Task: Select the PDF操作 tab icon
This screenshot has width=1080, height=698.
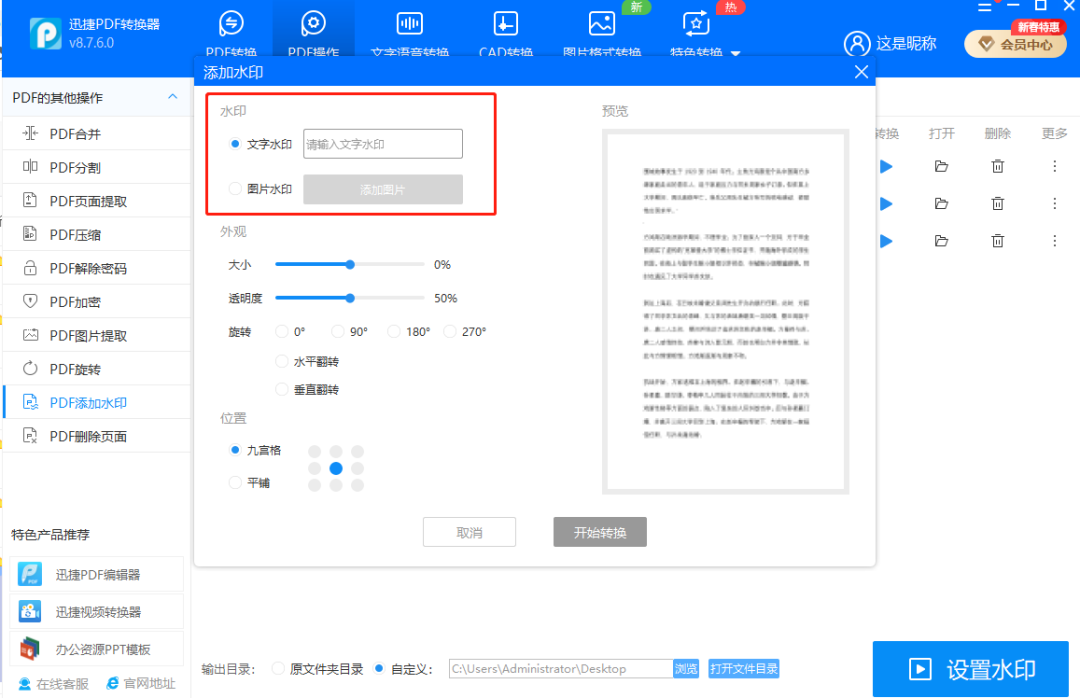Action: [x=313, y=23]
